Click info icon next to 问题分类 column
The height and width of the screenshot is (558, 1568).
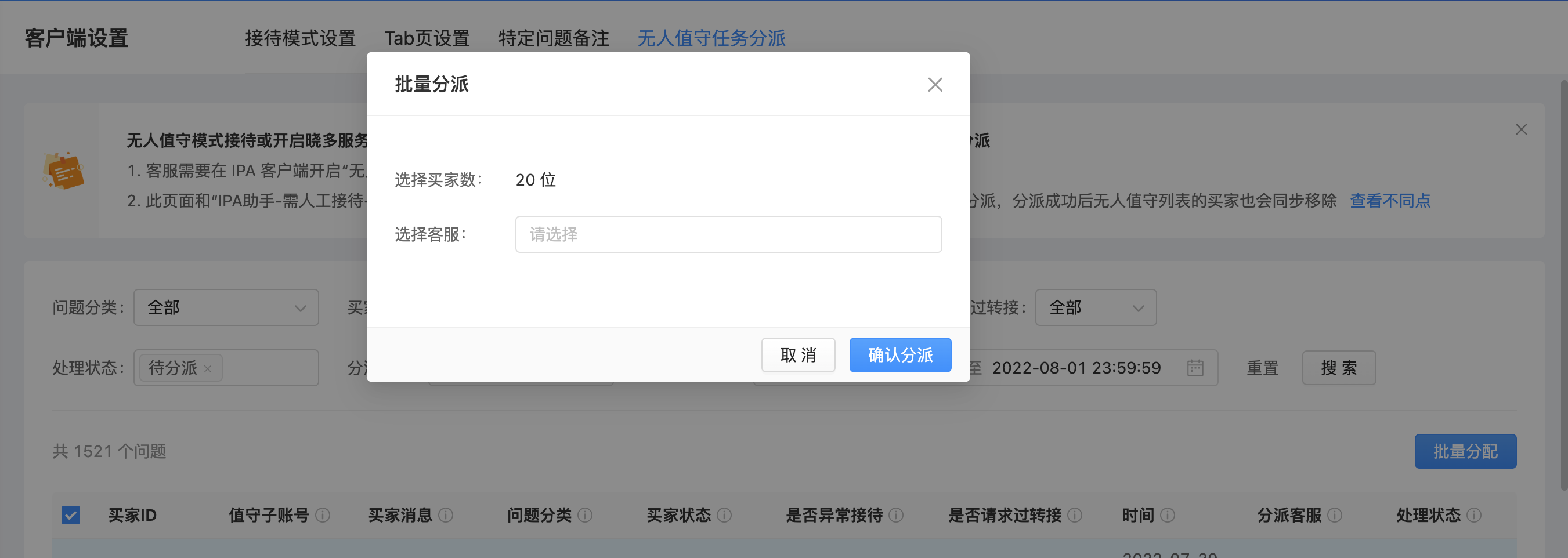[x=584, y=516]
